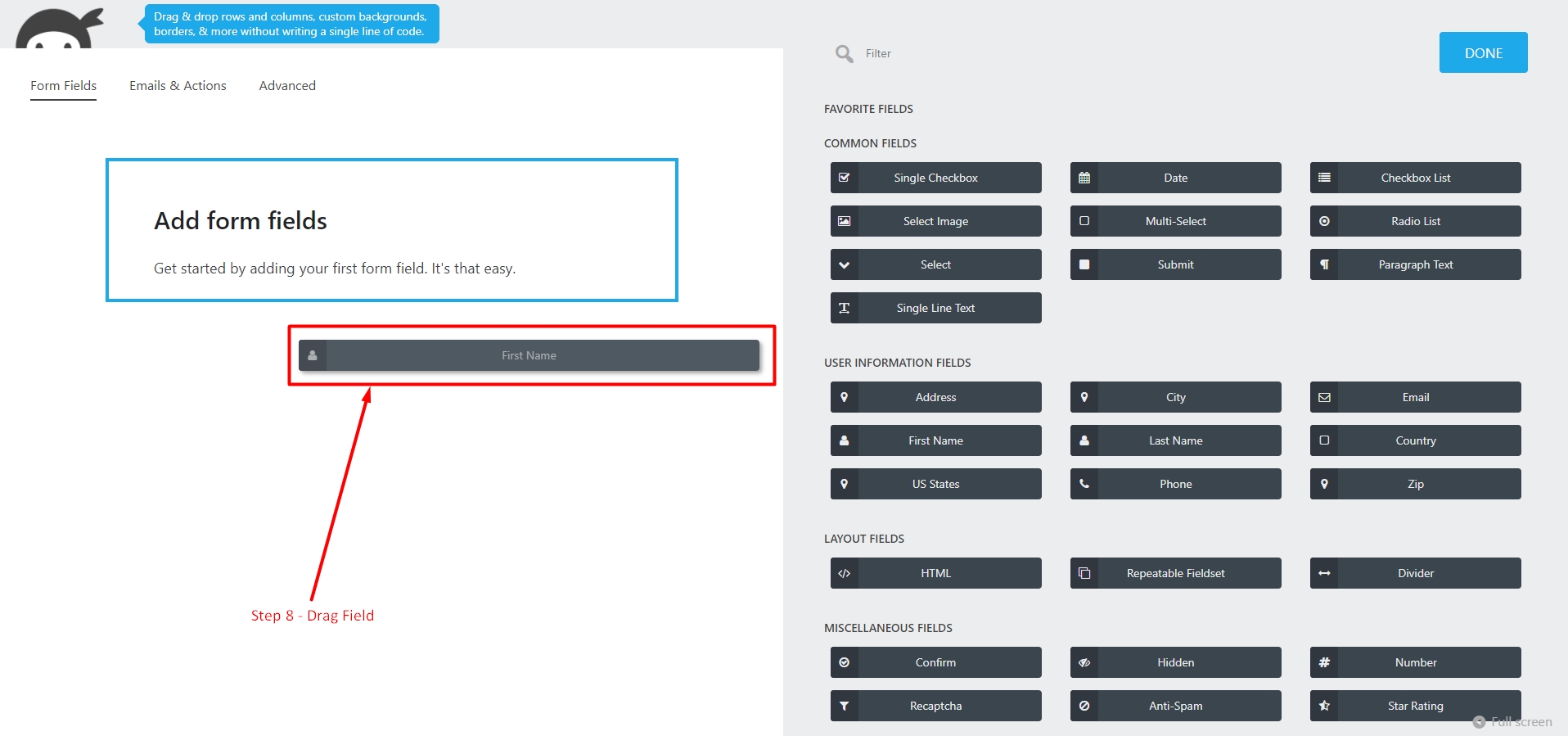The height and width of the screenshot is (736, 1568).
Task: Add a Select Image field
Action: (935, 221)
